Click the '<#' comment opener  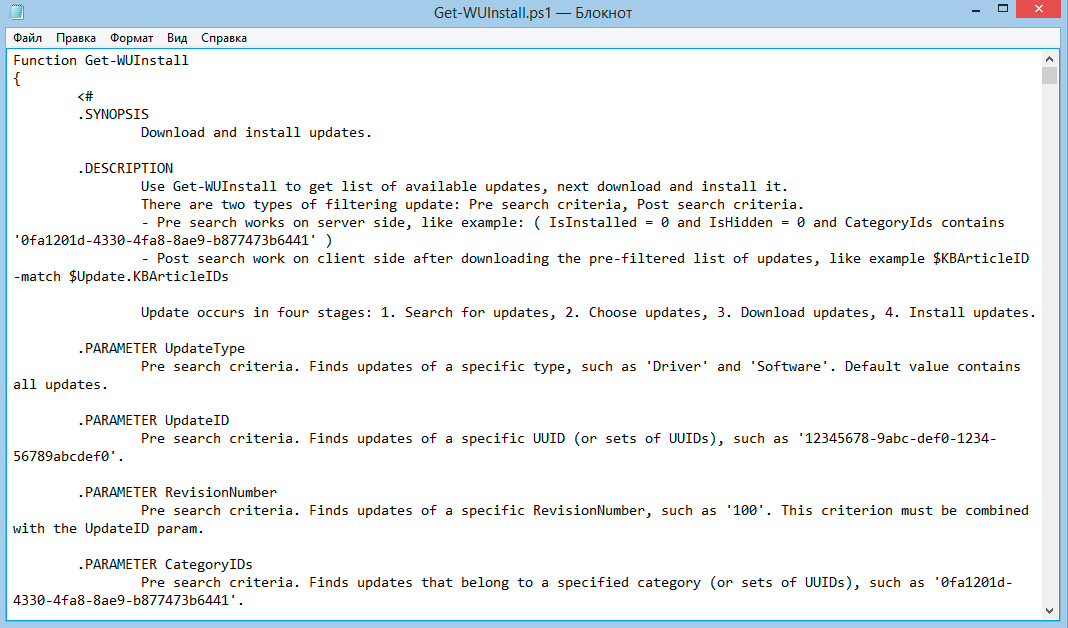[85, 96]
